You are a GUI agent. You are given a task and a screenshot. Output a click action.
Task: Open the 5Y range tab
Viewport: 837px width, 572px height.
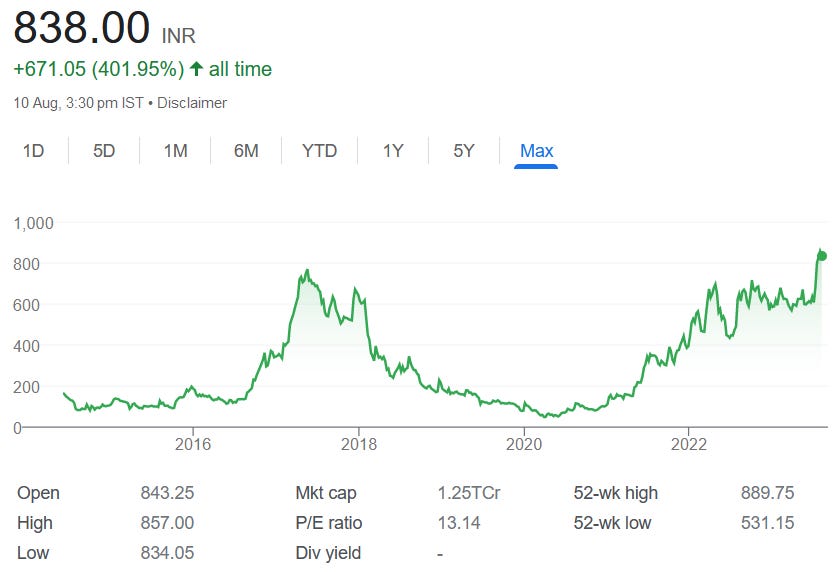point(464,150)
